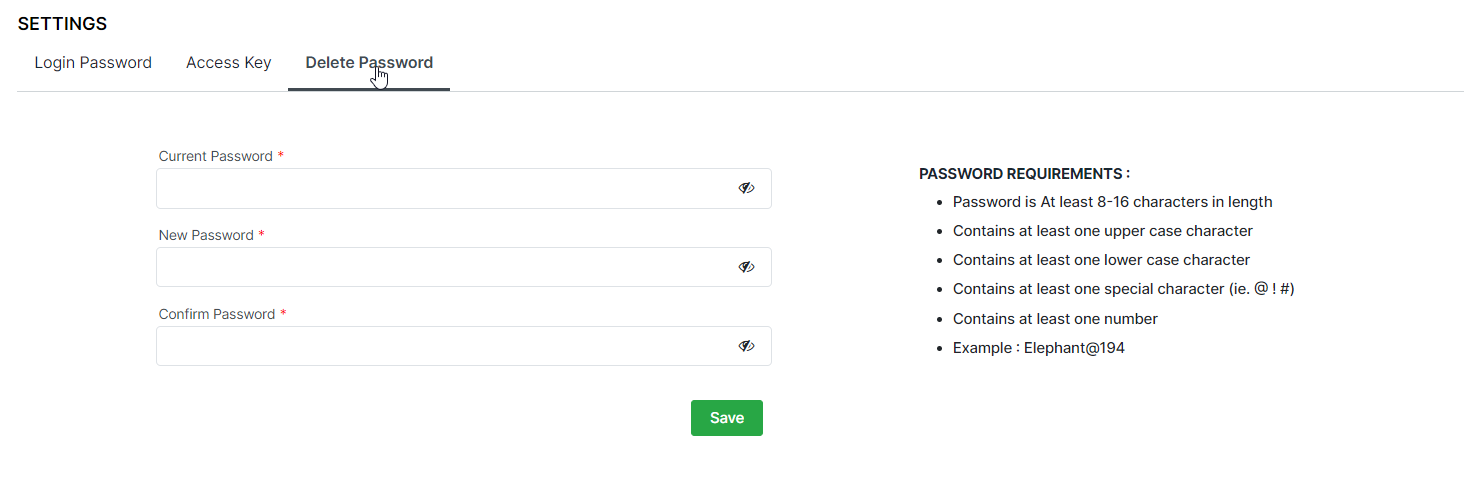Screen dimensions: 1464x487
Task: Click the special character requirement text
Action: tap(1124, 289)
